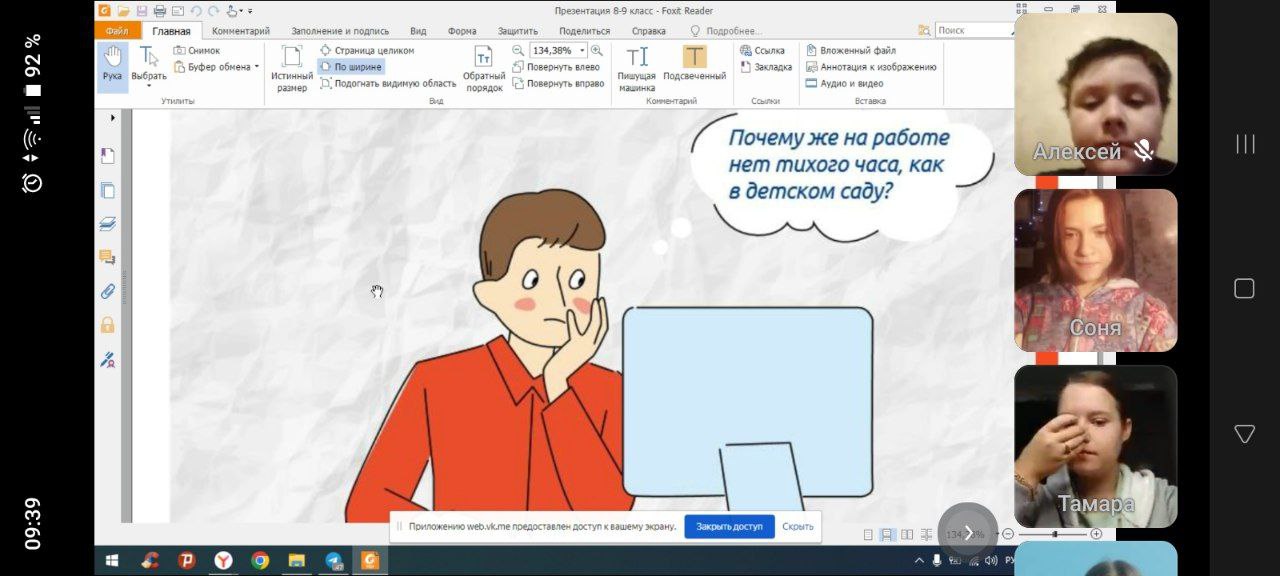Insert a Ссылка link
Viewport: 1280px width, 576px height.
tap(762, 50)
